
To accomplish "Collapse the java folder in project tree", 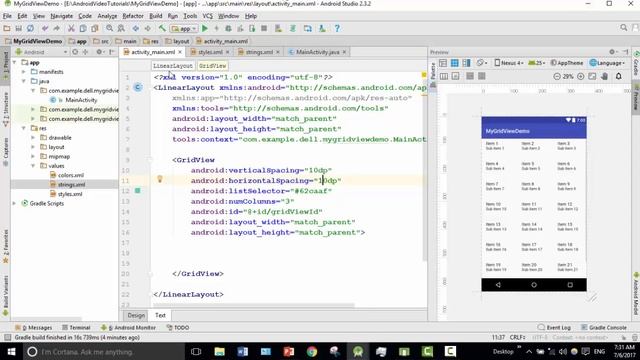I will (x=24, y=81).
